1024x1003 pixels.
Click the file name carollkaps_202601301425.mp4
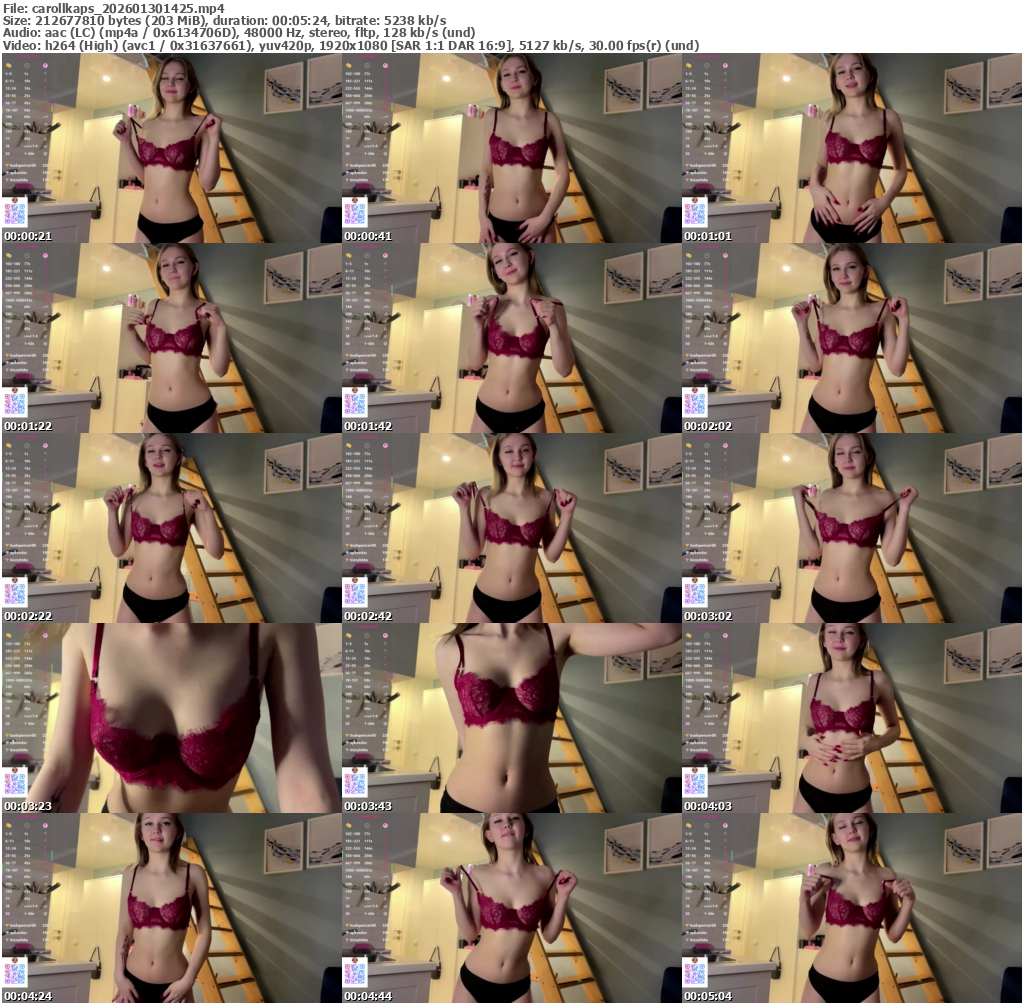[x=128, y=8]
